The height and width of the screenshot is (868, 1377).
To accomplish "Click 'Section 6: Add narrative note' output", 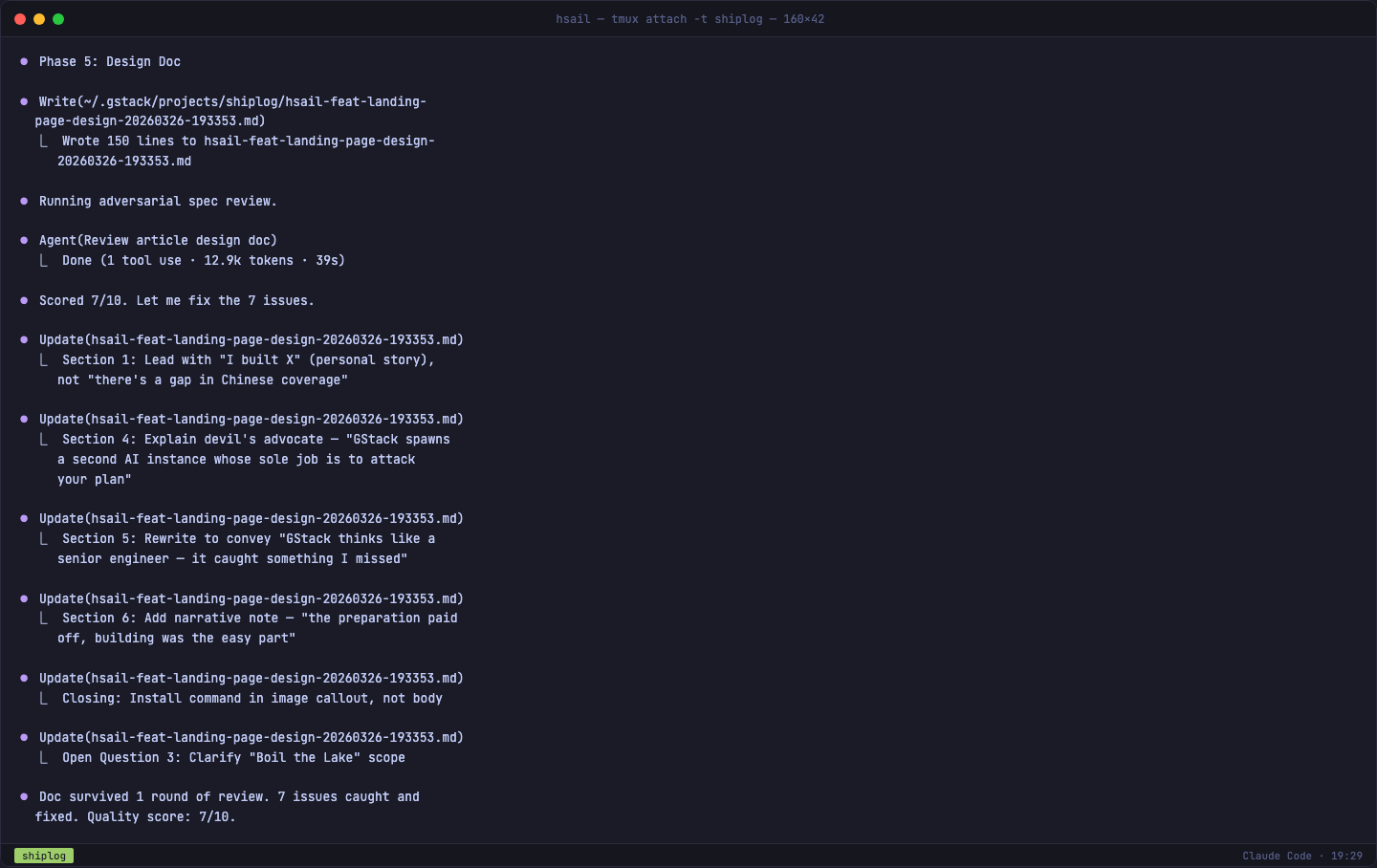I will [x=260, y=618].
